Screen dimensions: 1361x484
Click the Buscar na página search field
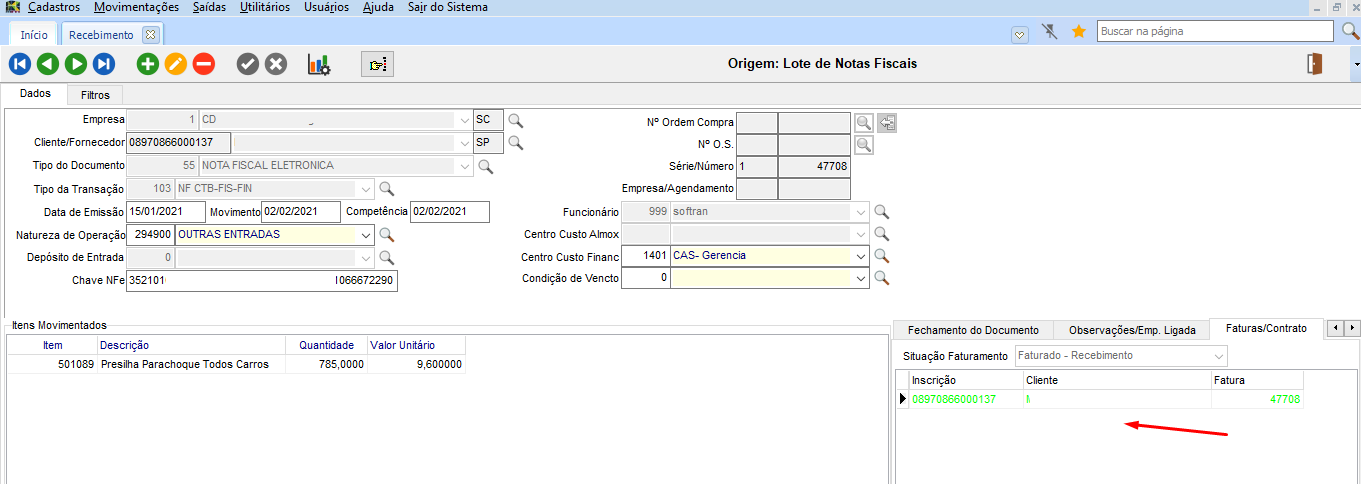(1215, 32)
